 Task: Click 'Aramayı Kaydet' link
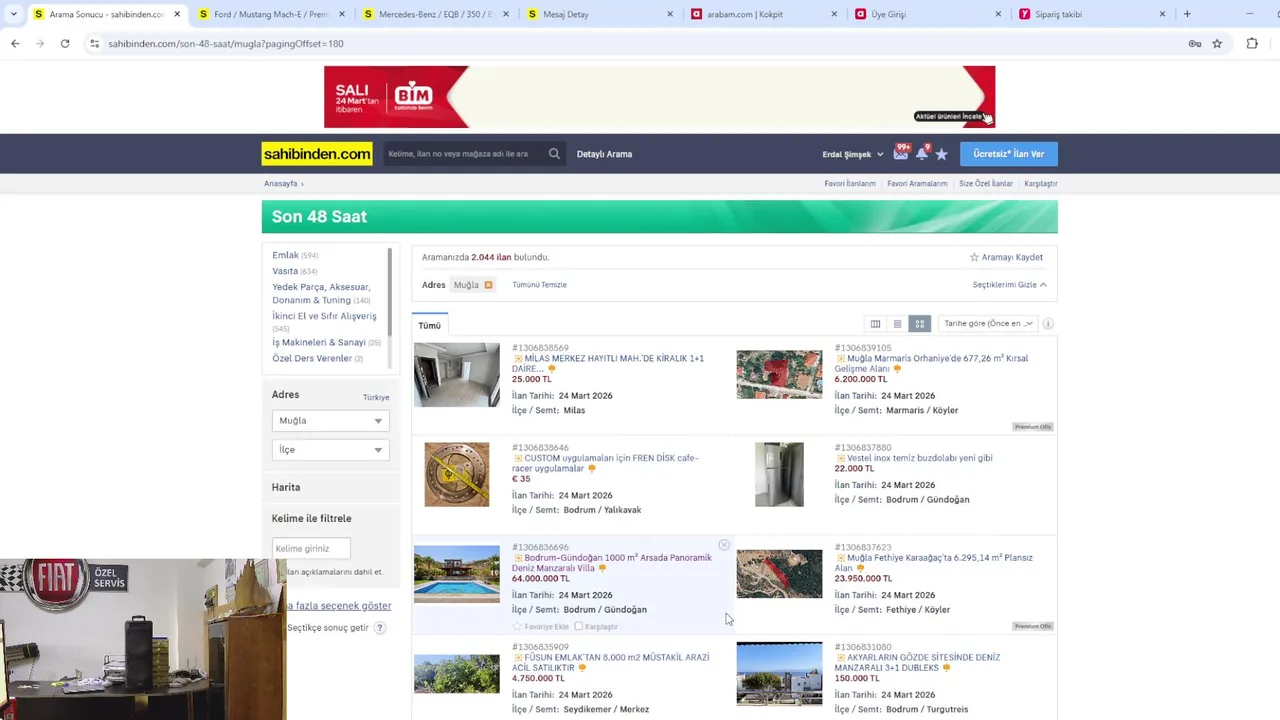pyautogui.click(x=1006, y=257)
